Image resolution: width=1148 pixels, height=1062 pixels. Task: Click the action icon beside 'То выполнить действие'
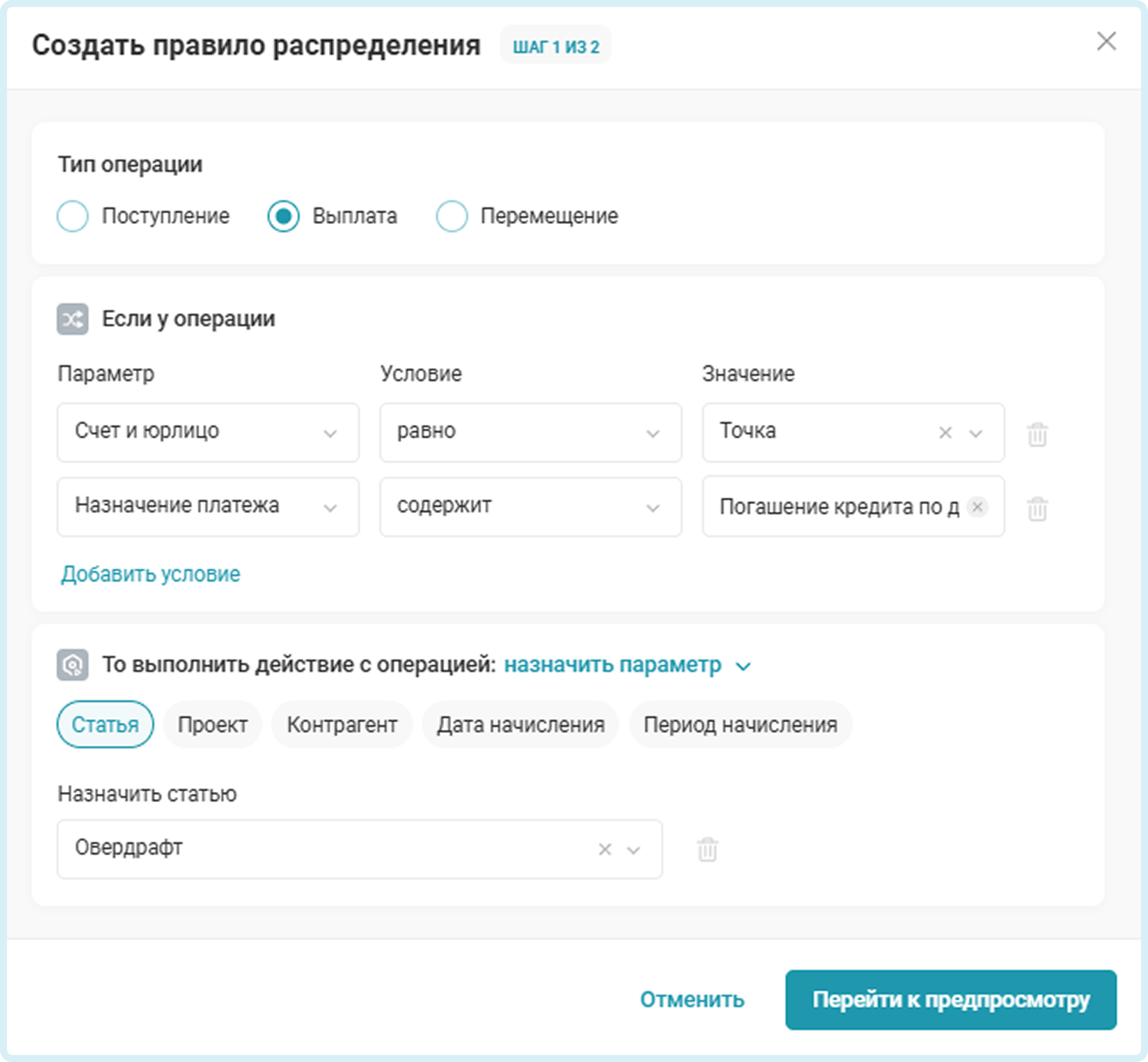tap(72, 665)
